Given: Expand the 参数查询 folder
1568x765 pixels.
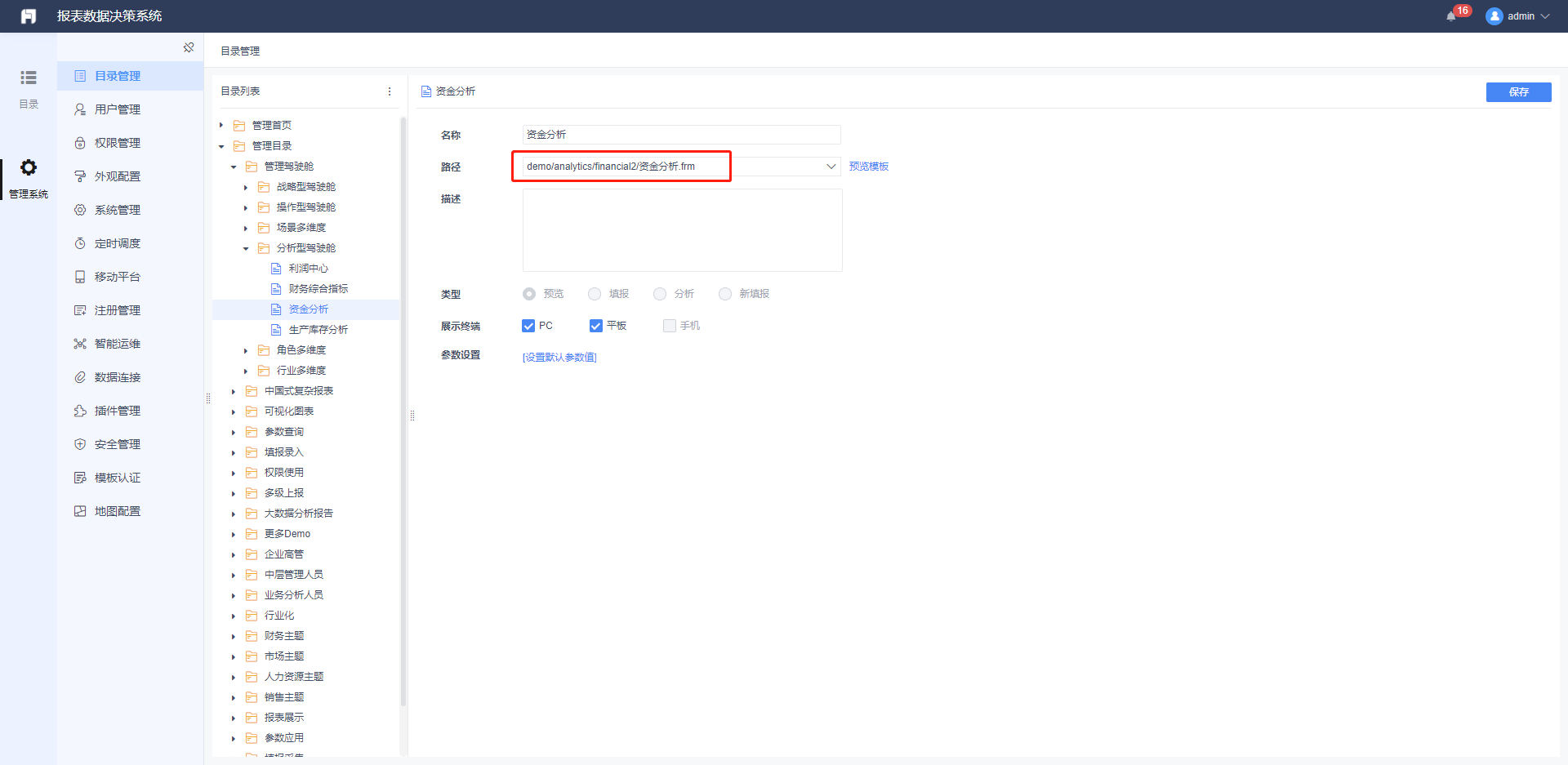Looking at the screenshot, I should point(234,432).
